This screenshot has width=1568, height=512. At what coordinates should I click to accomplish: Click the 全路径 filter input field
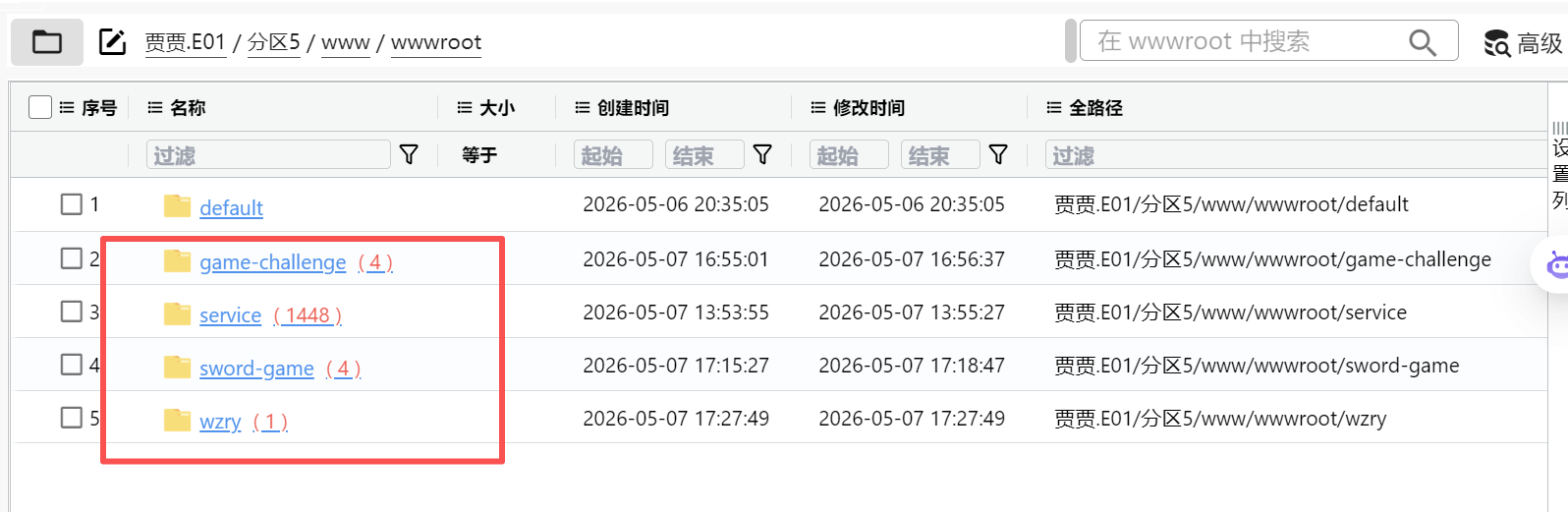click(1291, 155)
